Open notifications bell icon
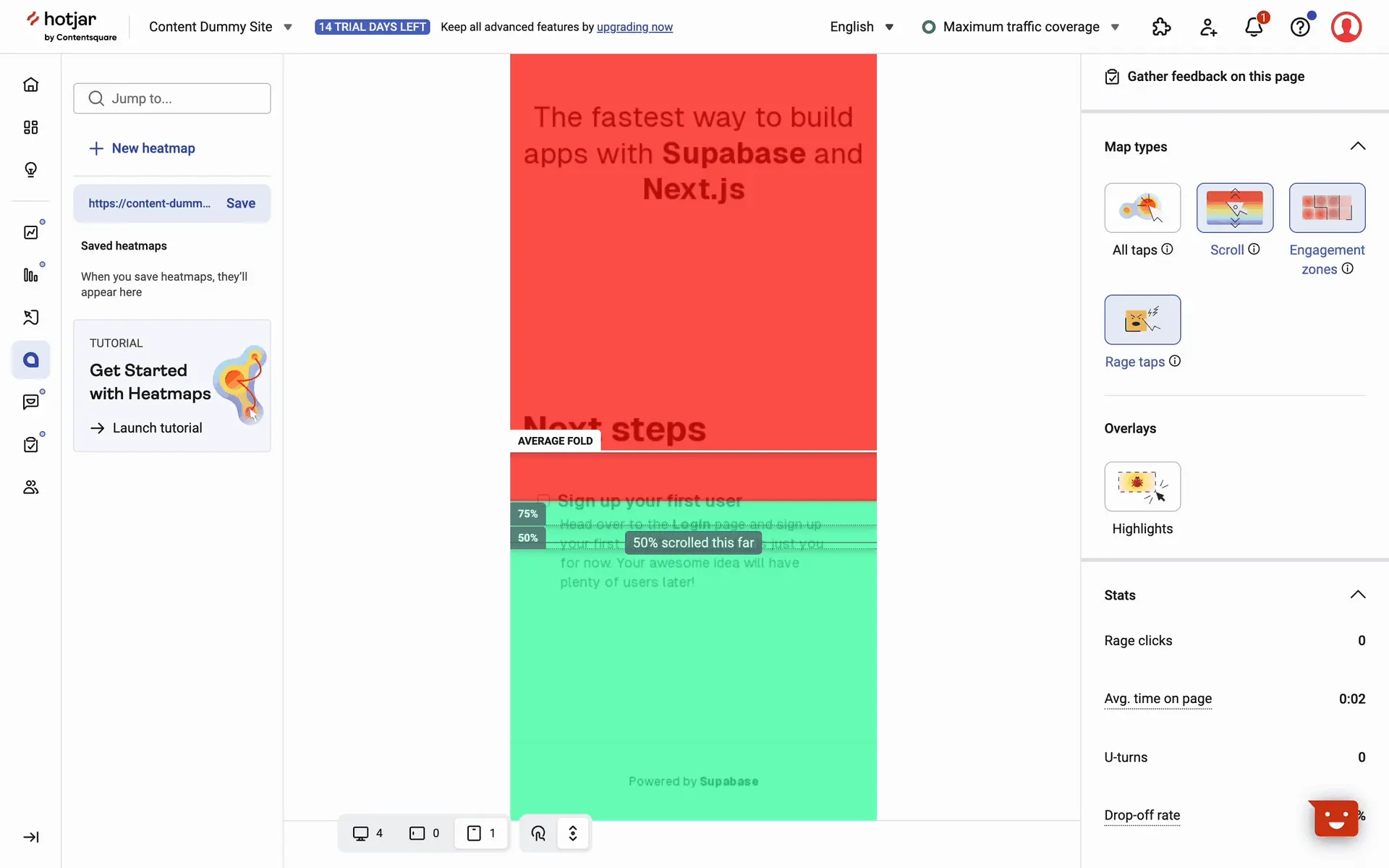Viewport: 1389px width, 868px height. pos(1254,27)
